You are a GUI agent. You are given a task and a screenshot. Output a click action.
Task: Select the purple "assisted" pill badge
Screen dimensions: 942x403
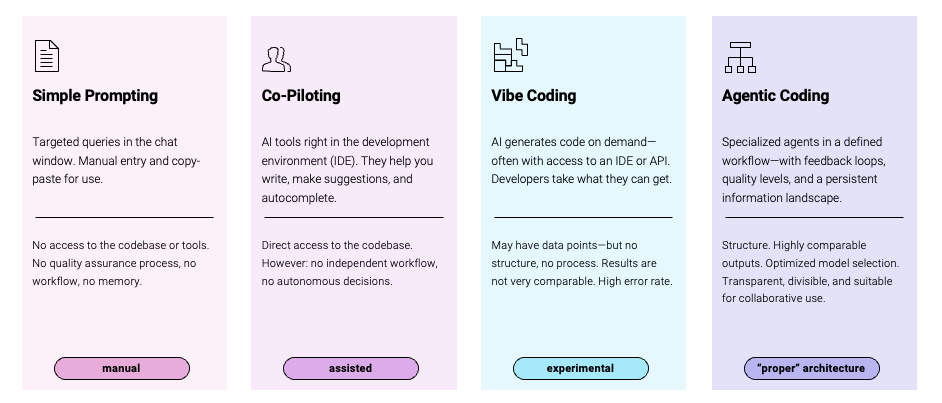click(351, 368)
